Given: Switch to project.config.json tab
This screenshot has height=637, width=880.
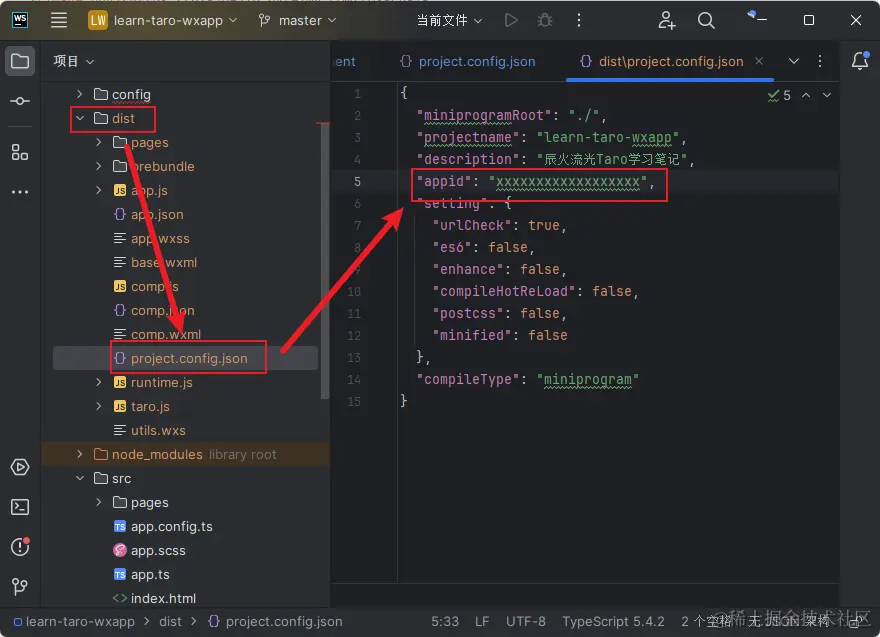Looking at the screenshot, I should coord(468,61).
